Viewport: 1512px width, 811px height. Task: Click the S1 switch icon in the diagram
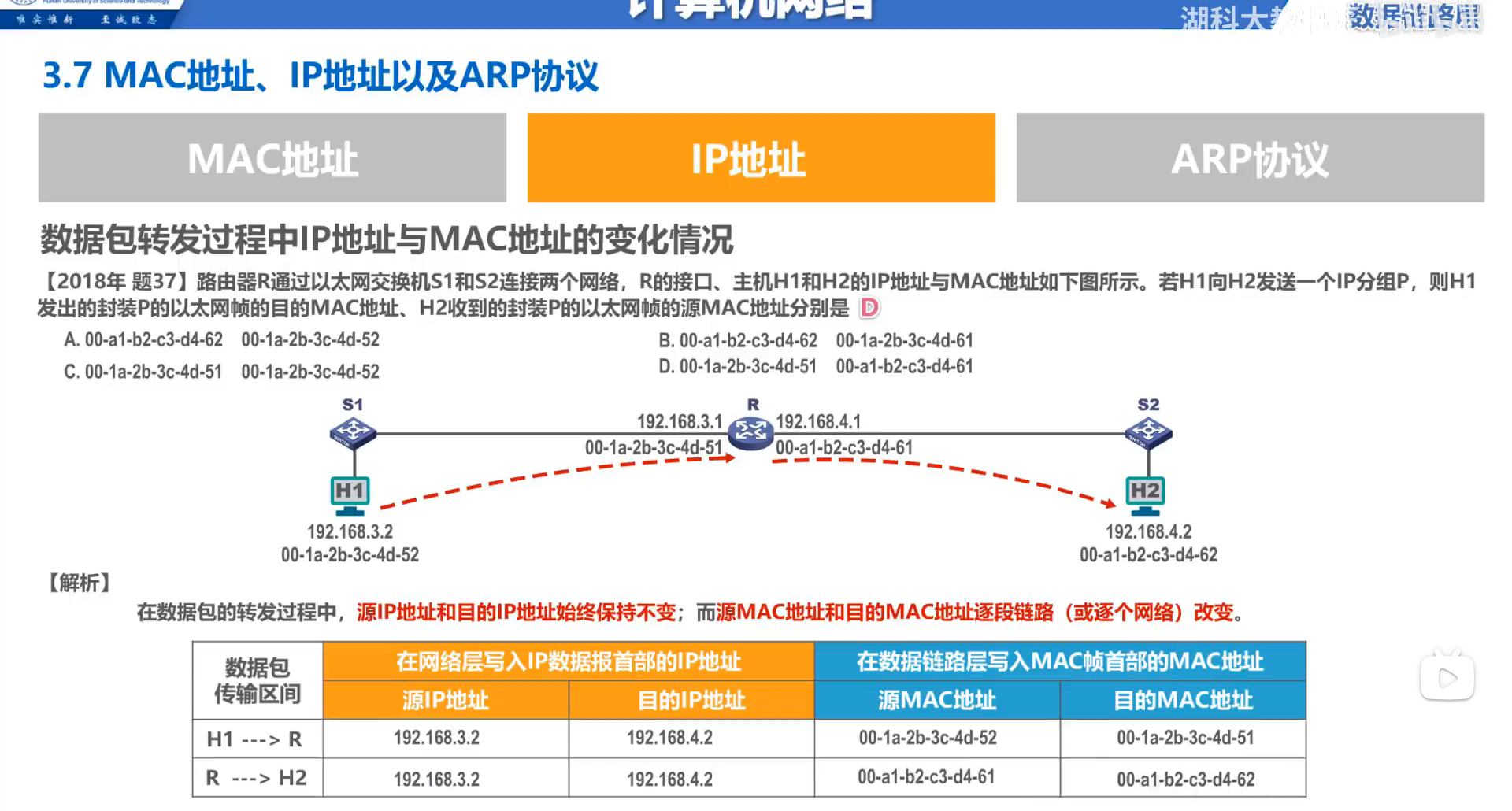click(x=353, y=432)
